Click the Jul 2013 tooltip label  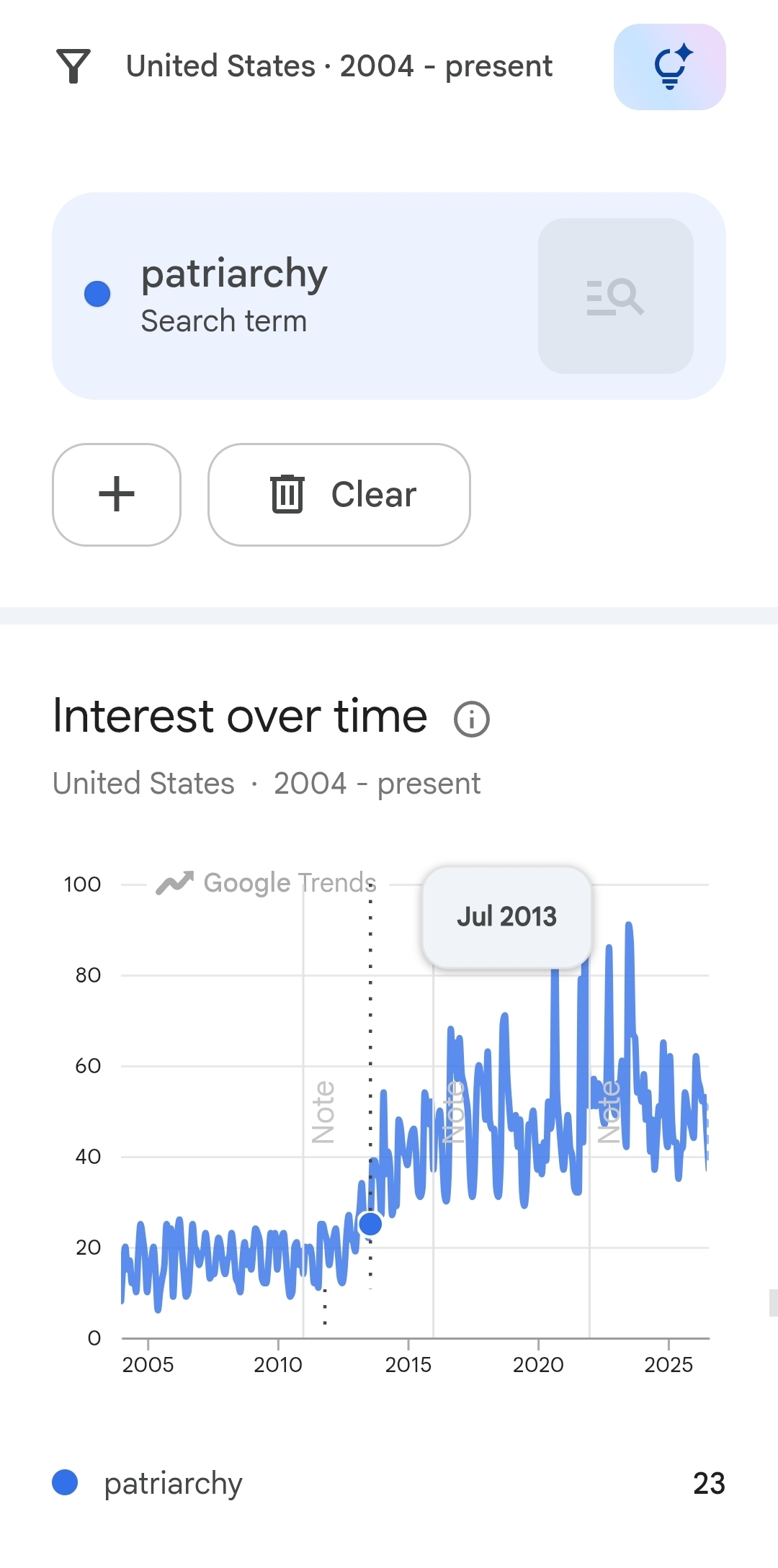507,917
